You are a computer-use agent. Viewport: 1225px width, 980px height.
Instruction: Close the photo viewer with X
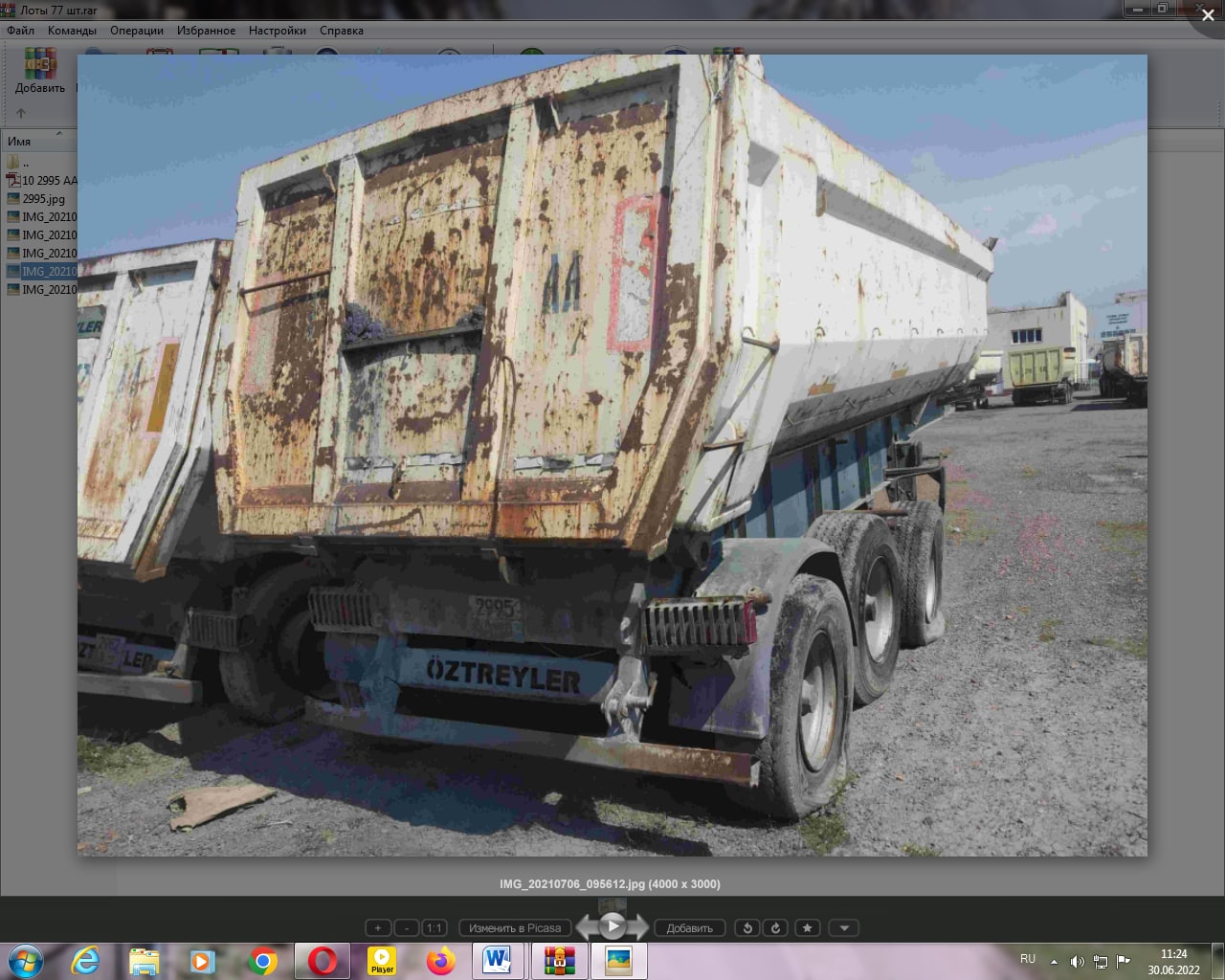pyautogui.click(x=1208, y=14)
